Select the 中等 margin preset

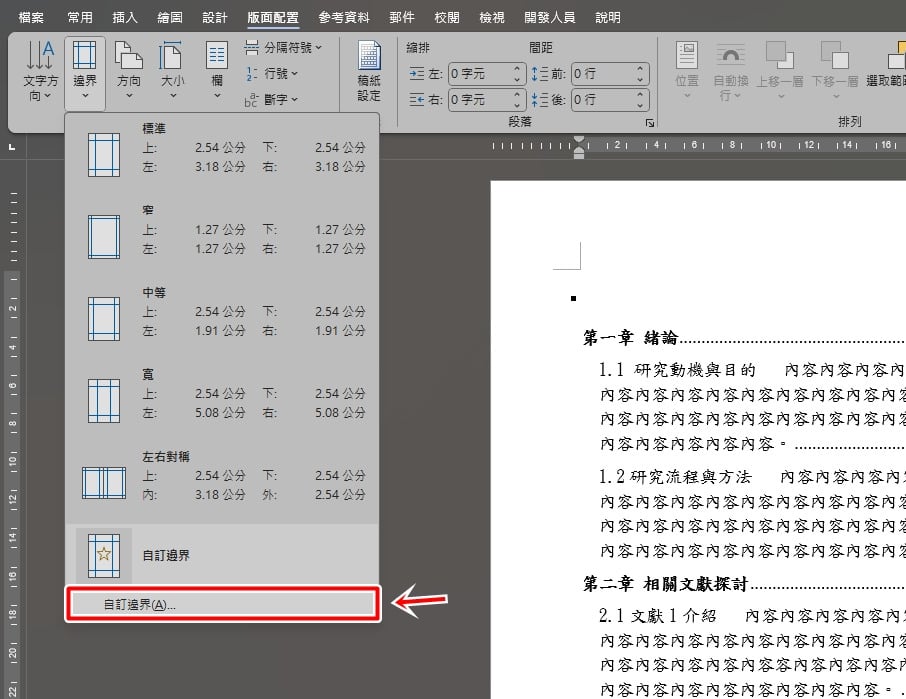[222, 318]
